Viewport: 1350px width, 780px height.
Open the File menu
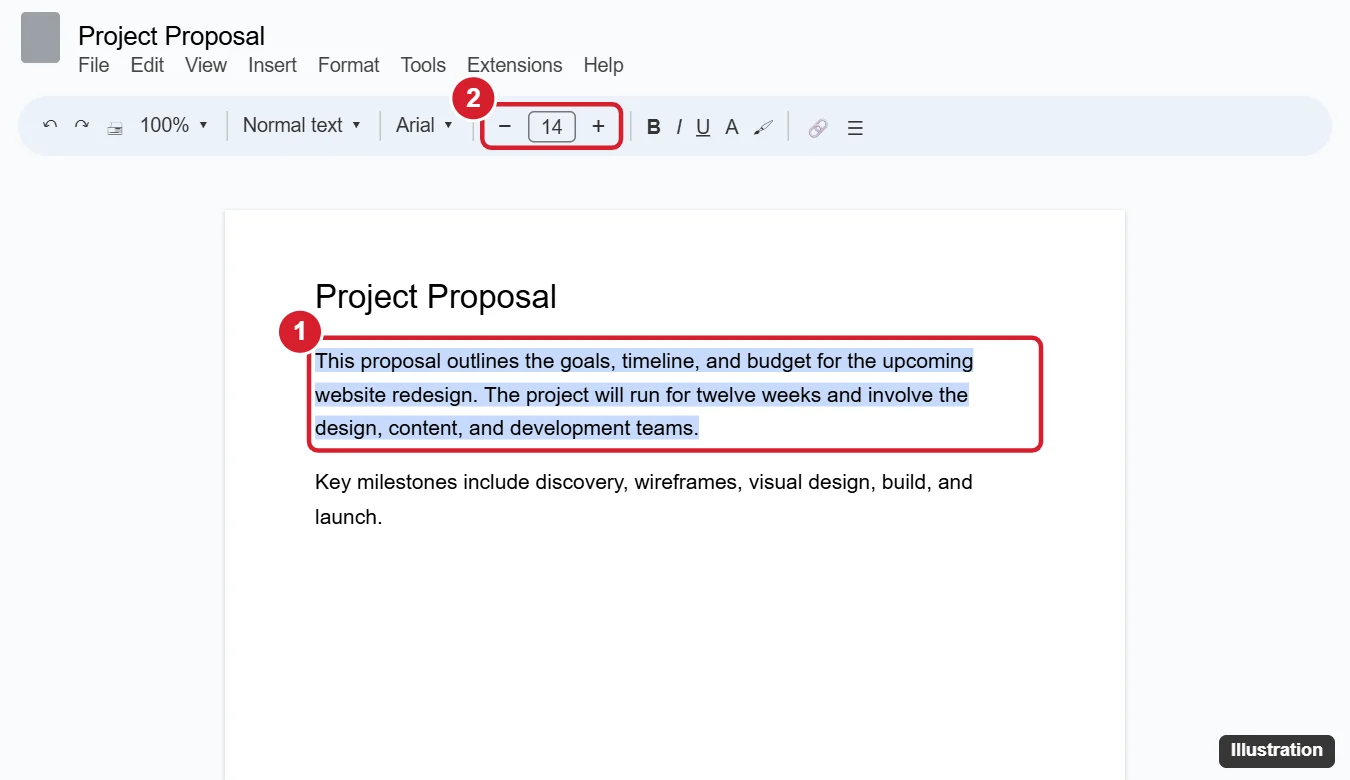tap(94, 65)
